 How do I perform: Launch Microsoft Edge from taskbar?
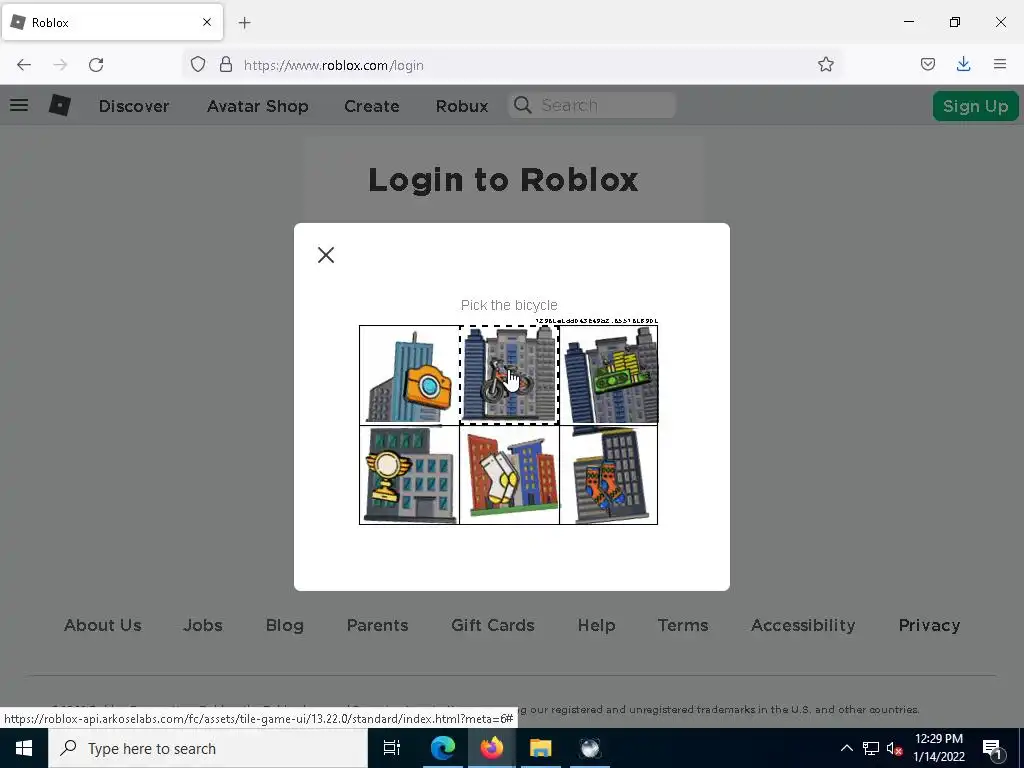click(442, 748)
